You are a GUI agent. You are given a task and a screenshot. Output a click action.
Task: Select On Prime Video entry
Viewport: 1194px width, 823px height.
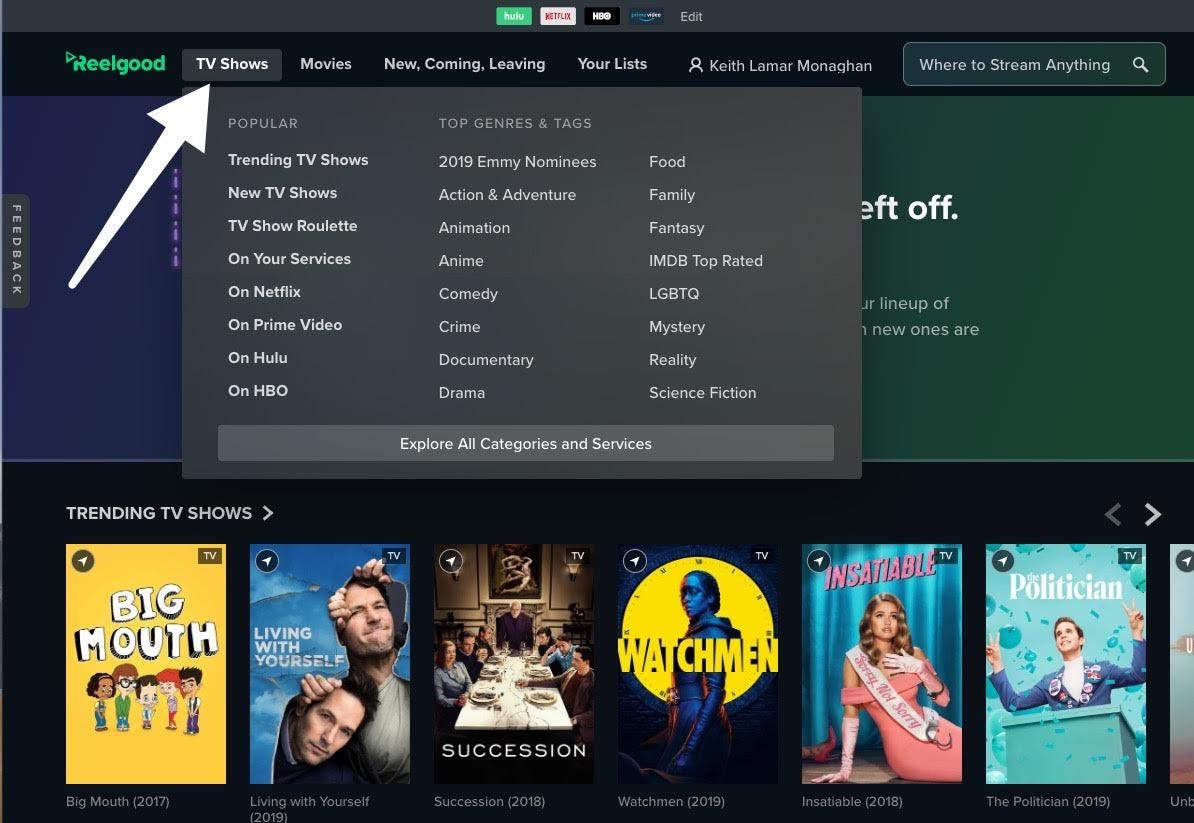[285, 324]
